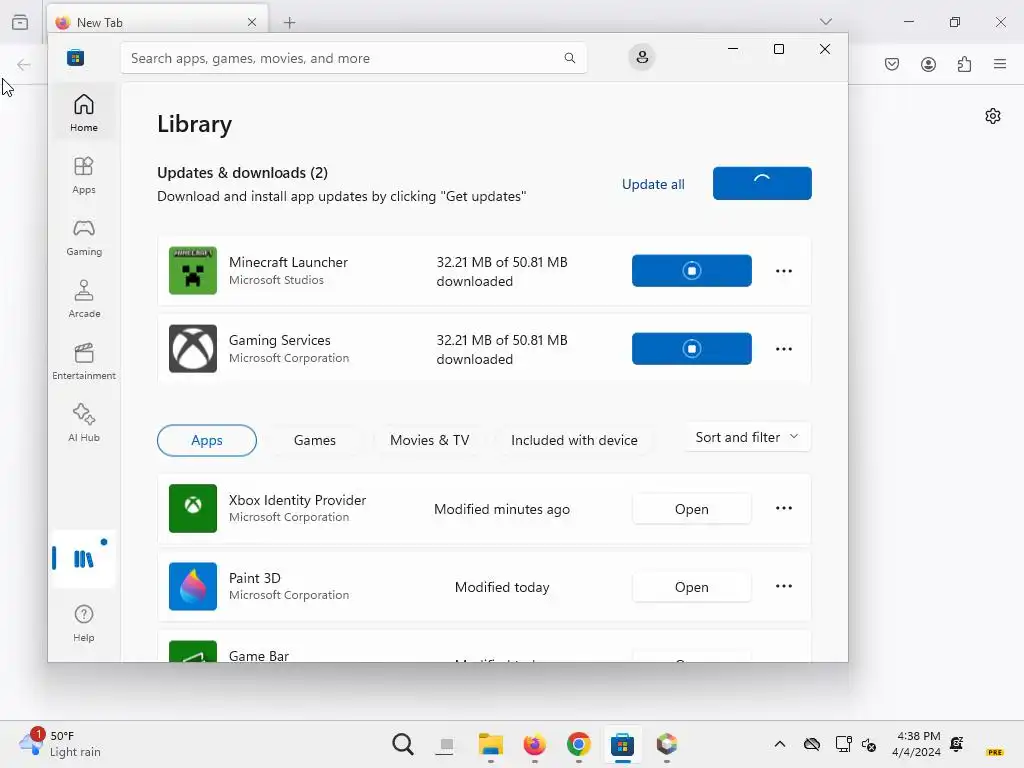Open Firefox account icon
Image resolution: width=1024 pixels, height=768 pixels.
928,64
